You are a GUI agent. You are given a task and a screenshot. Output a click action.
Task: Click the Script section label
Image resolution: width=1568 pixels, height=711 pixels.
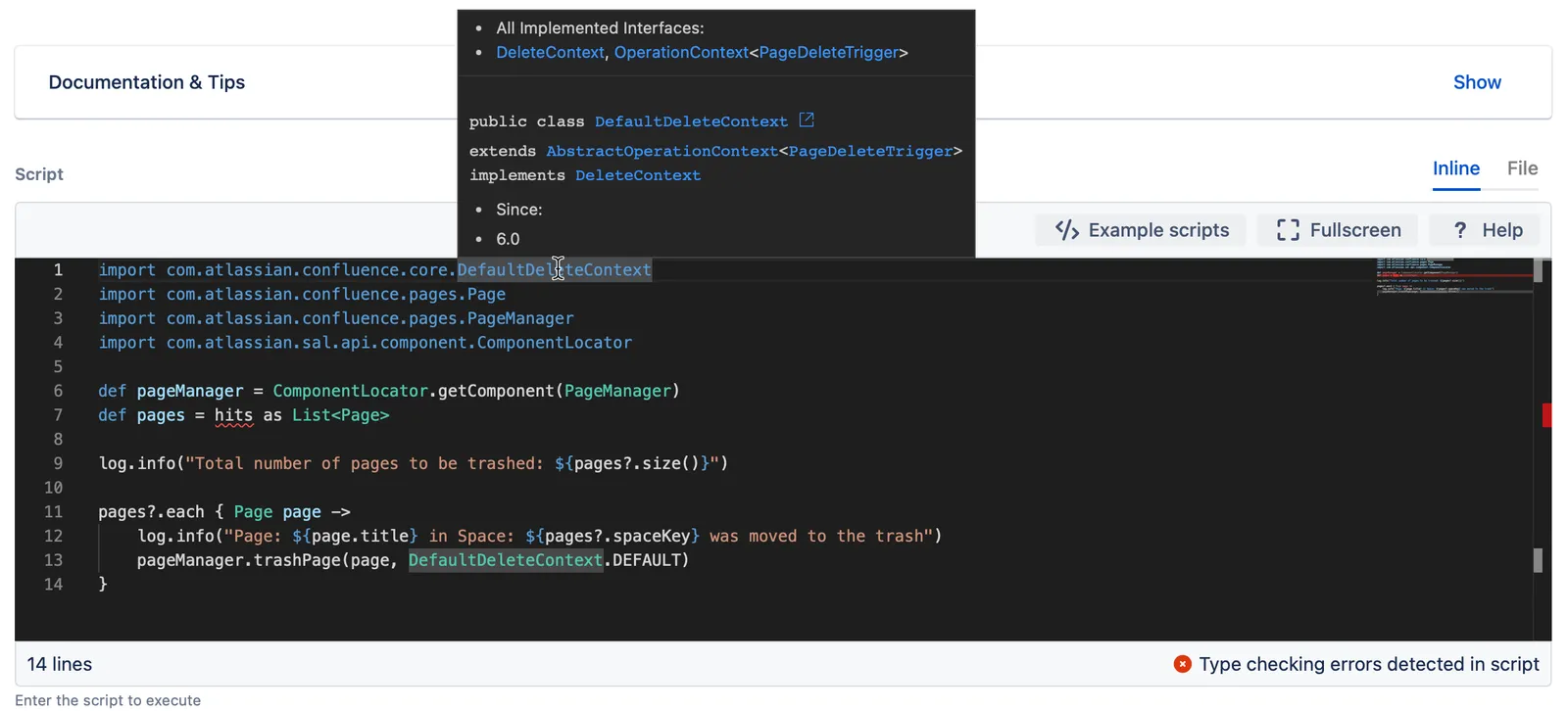pos(39,174)
